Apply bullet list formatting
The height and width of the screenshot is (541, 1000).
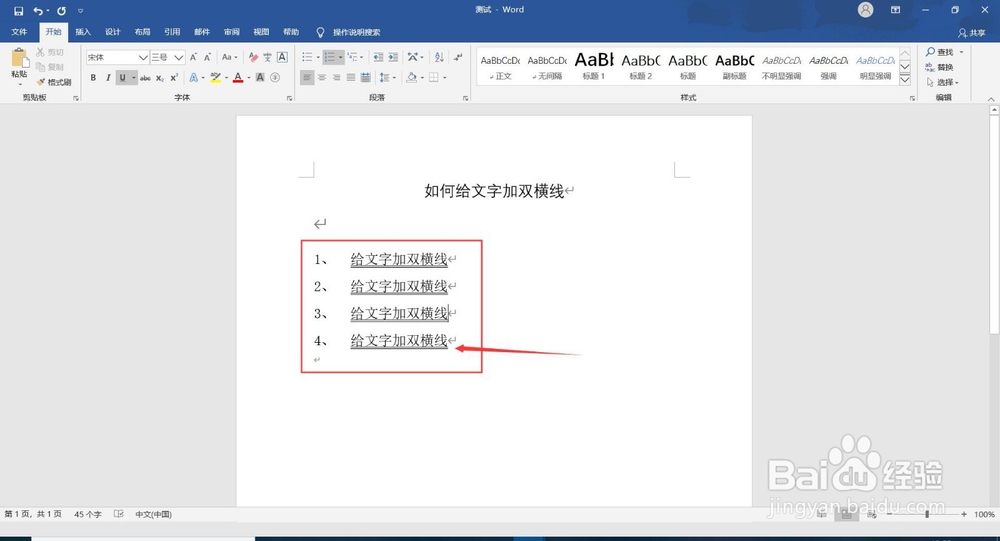click(x=307, y=57)
